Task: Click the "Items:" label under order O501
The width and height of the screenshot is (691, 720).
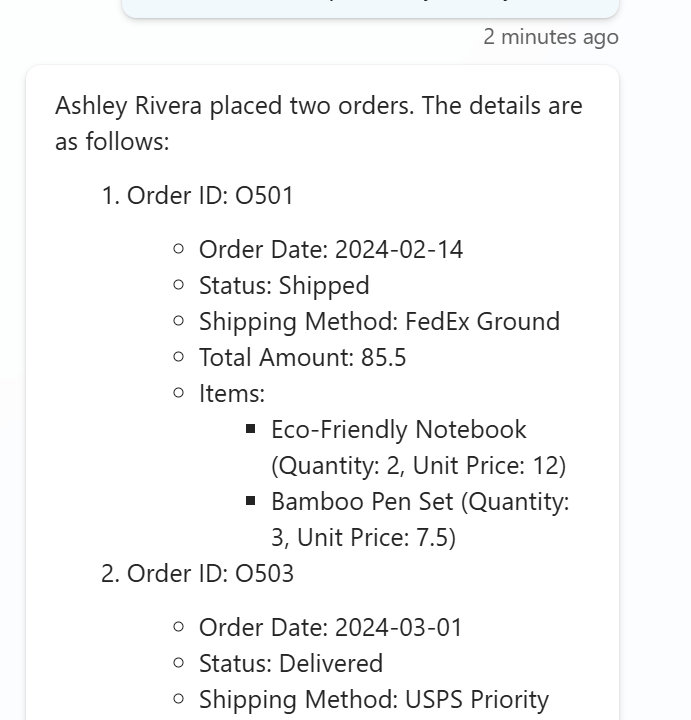Action: (232, 393)
